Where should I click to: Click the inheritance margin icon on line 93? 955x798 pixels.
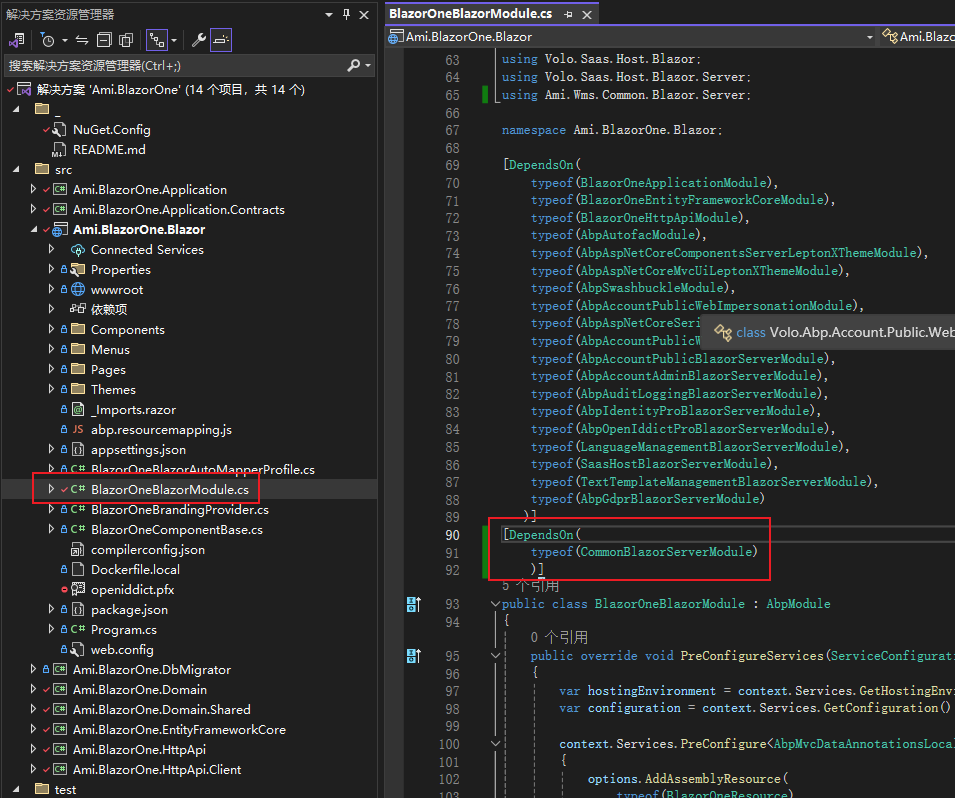[414, 604]
